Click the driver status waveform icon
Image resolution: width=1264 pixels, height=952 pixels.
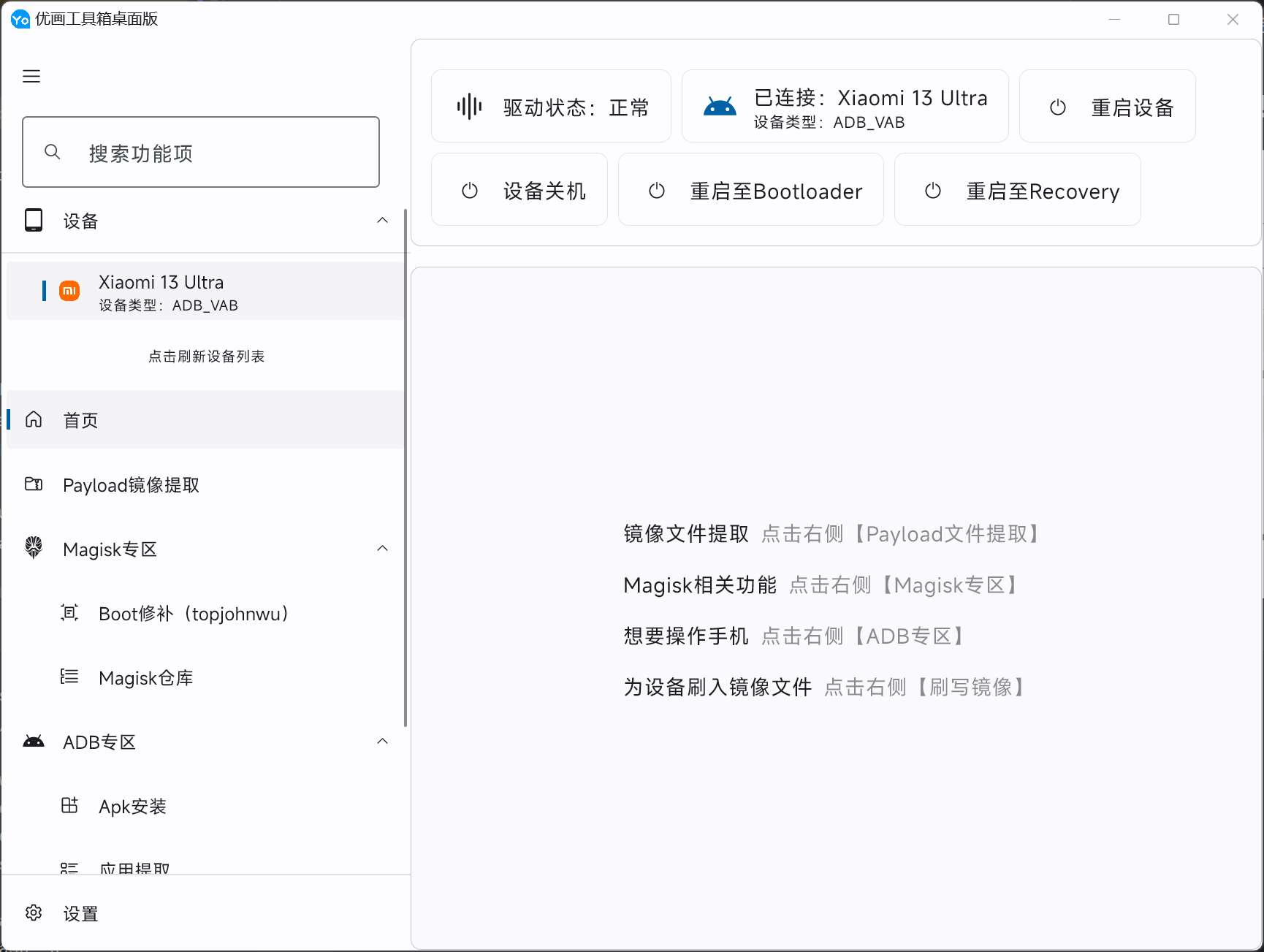click(469, 107)
